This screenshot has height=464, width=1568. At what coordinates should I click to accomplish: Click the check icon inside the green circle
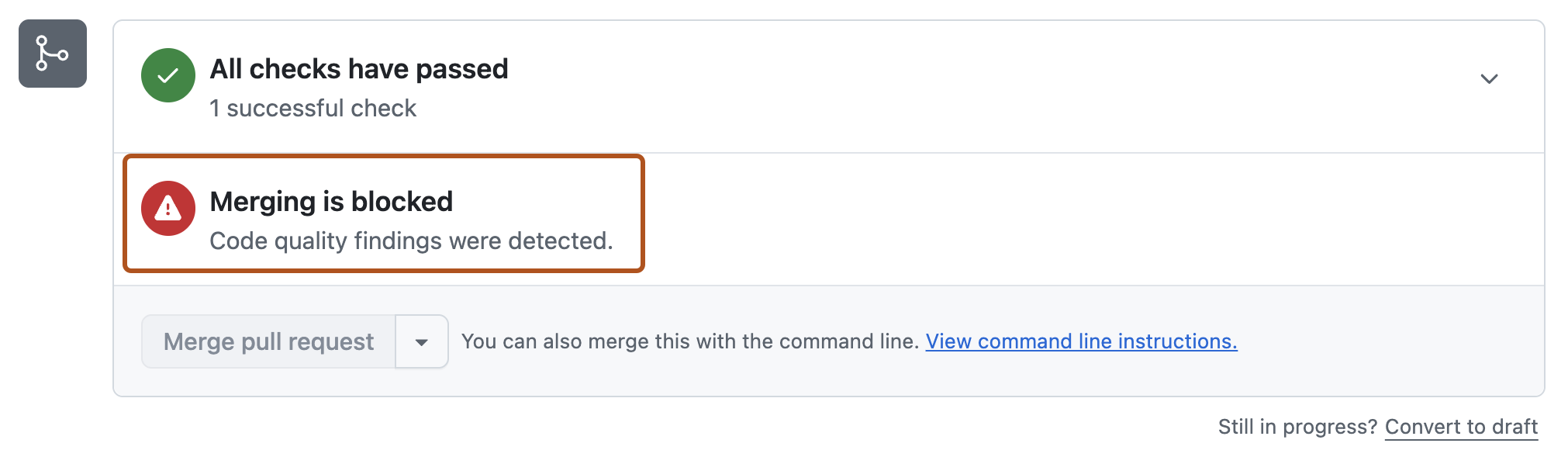[168, 75]
